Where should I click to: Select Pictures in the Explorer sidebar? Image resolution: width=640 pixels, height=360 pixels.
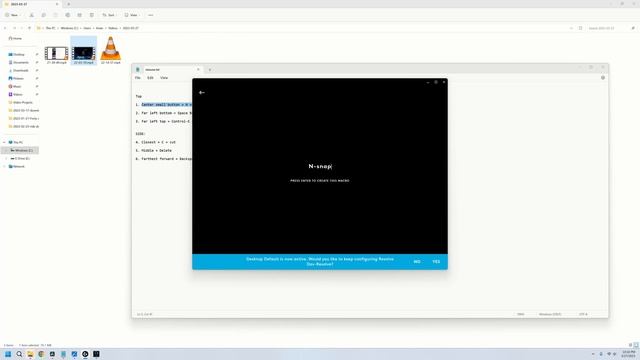click(18, 78)
